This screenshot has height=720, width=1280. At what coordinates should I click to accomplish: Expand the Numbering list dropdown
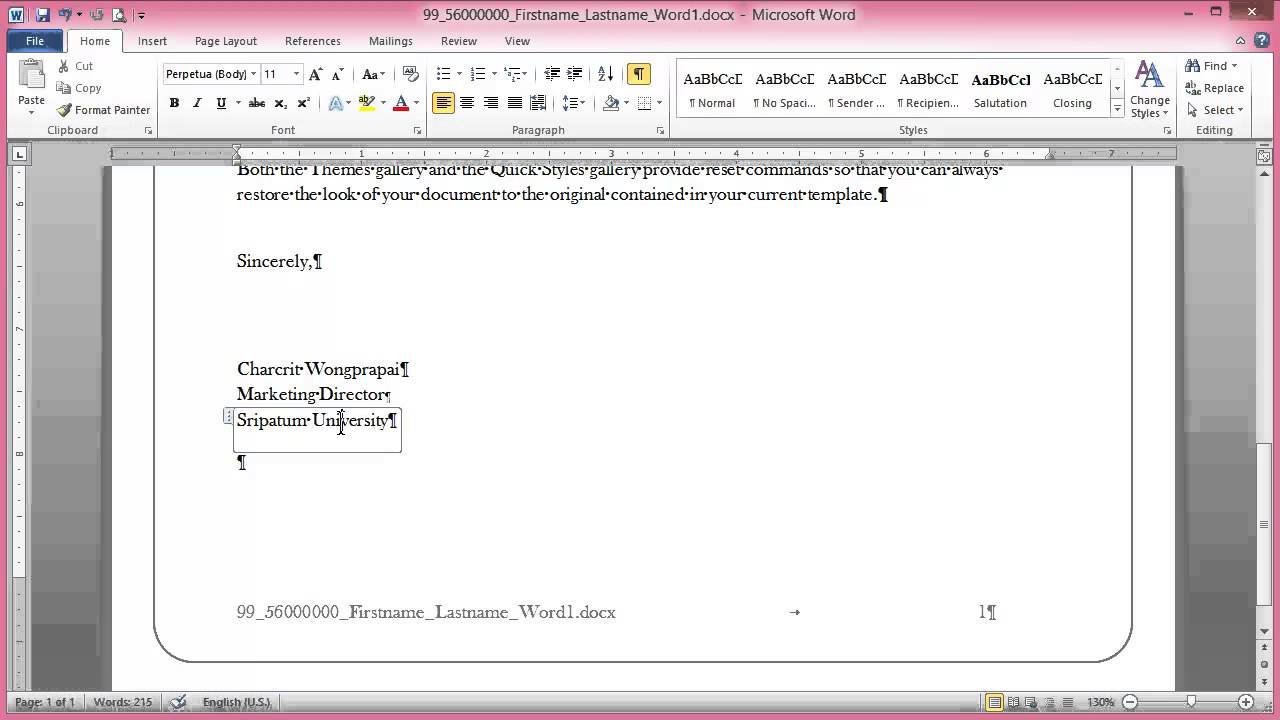tap(494, 74)
